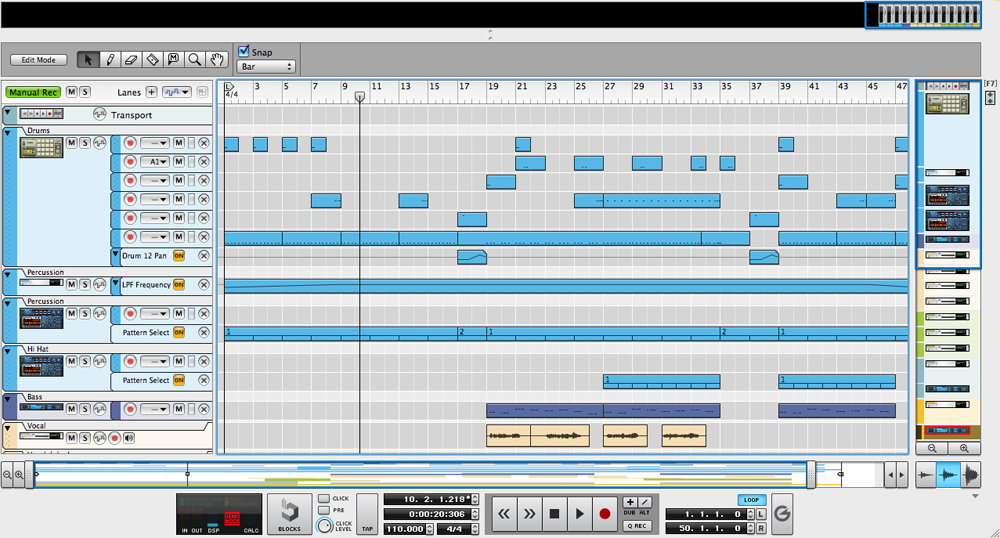The width and height of the screenshot is (1000, 538).
Task: Toggle Manual Rec button
Action: [x=33, y=92]
